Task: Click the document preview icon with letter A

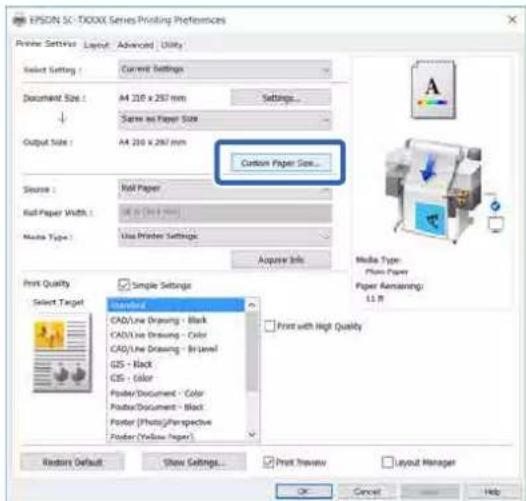Action: tap(433, 90)
